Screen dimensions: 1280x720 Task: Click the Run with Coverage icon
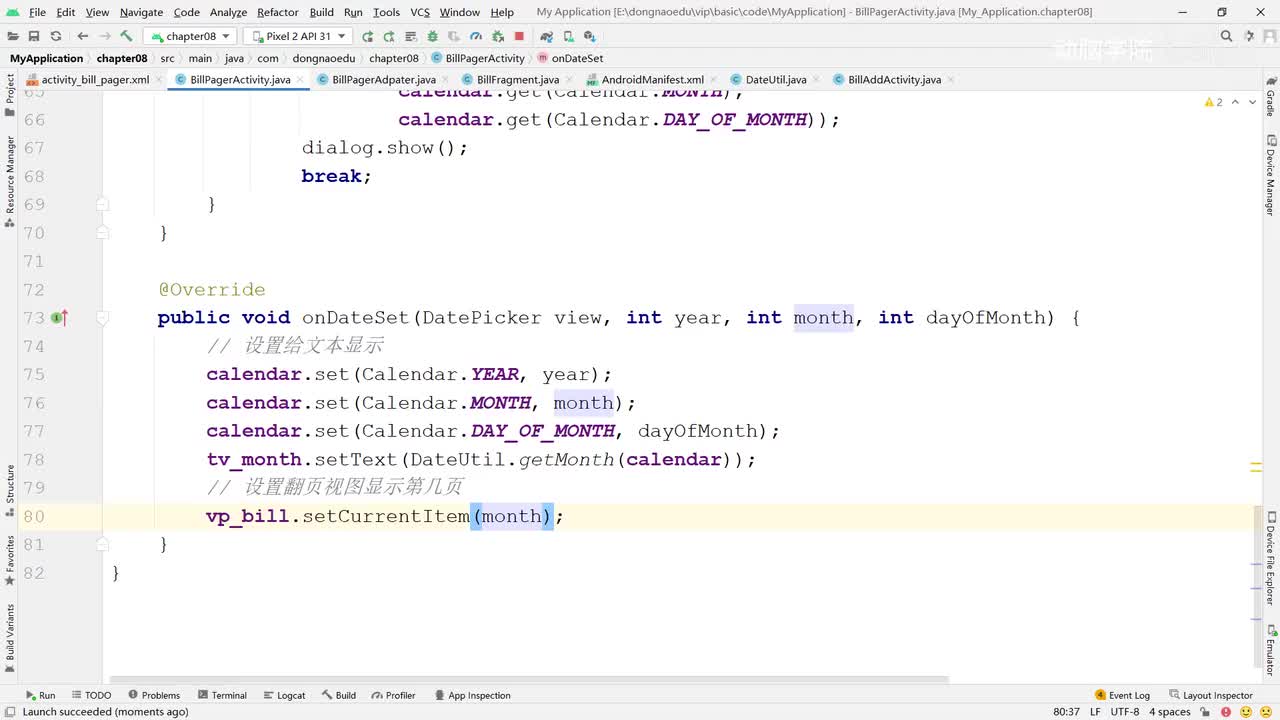click(x=454, y=36)
